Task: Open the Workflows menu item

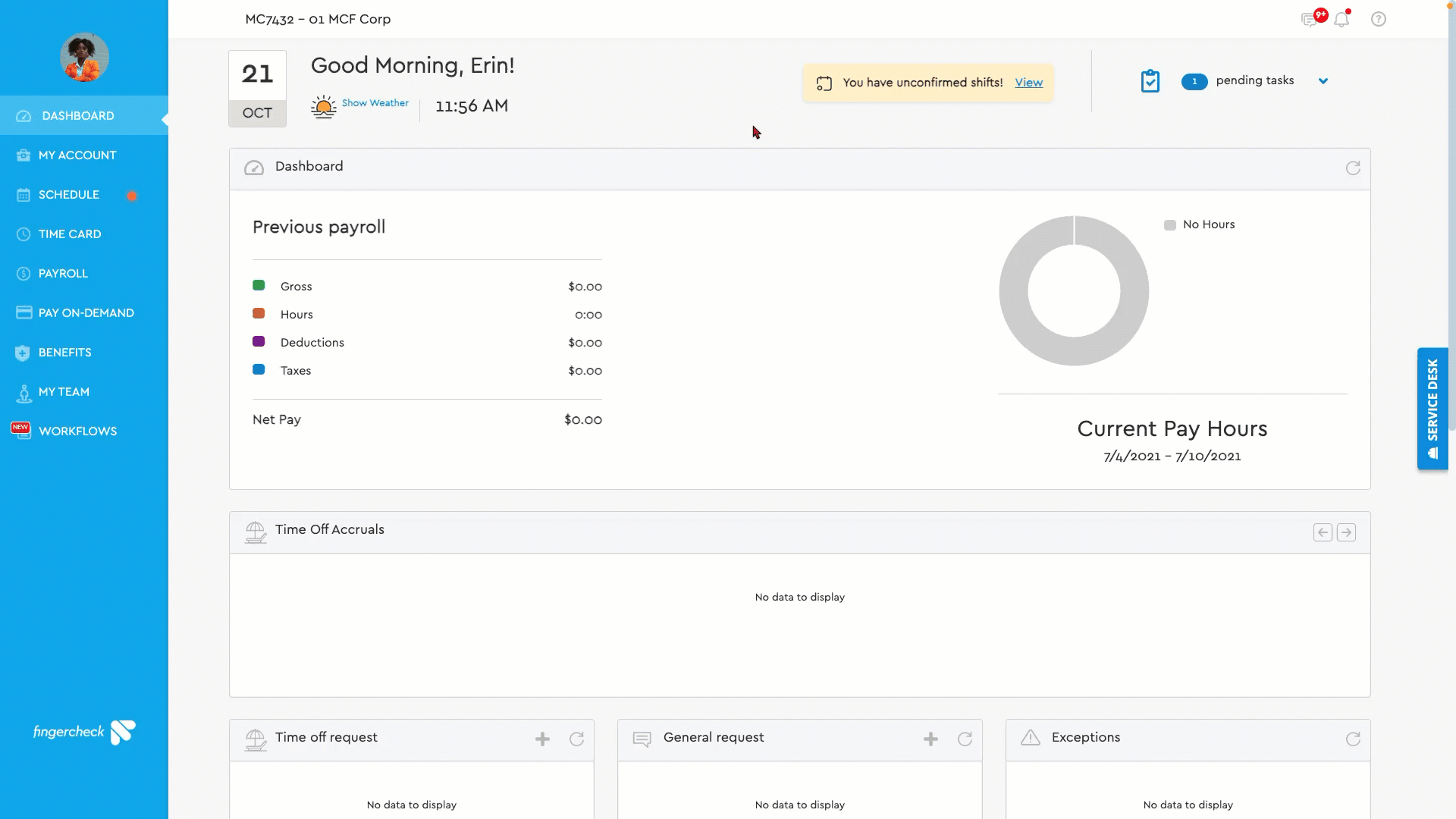Action: [77, 431]
